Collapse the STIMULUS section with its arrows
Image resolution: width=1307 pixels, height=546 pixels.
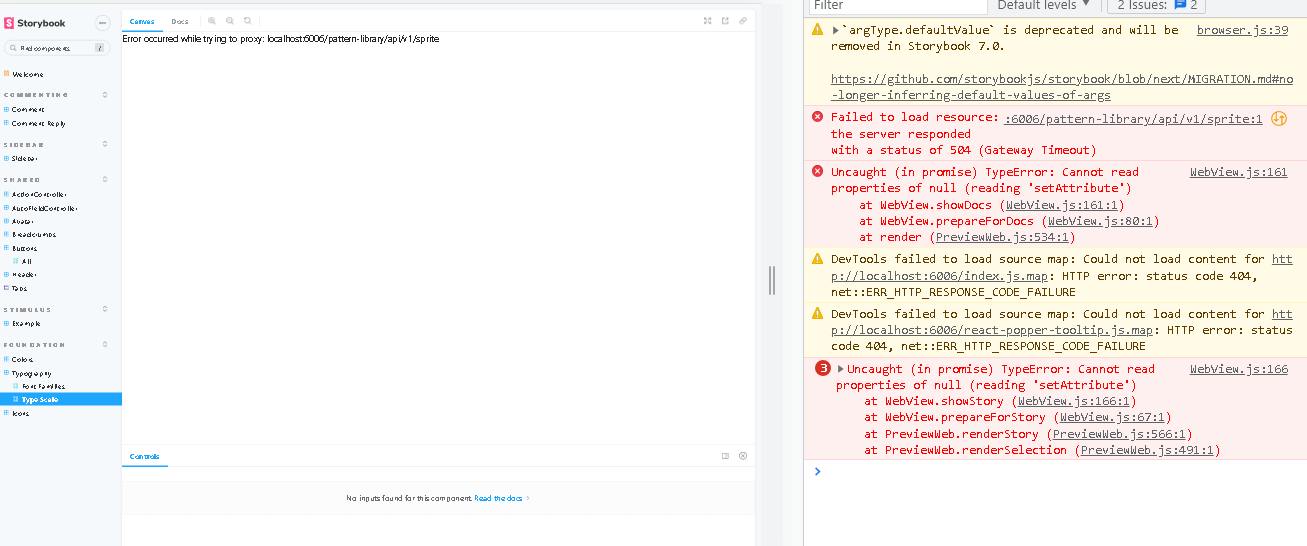coord(105,310)
